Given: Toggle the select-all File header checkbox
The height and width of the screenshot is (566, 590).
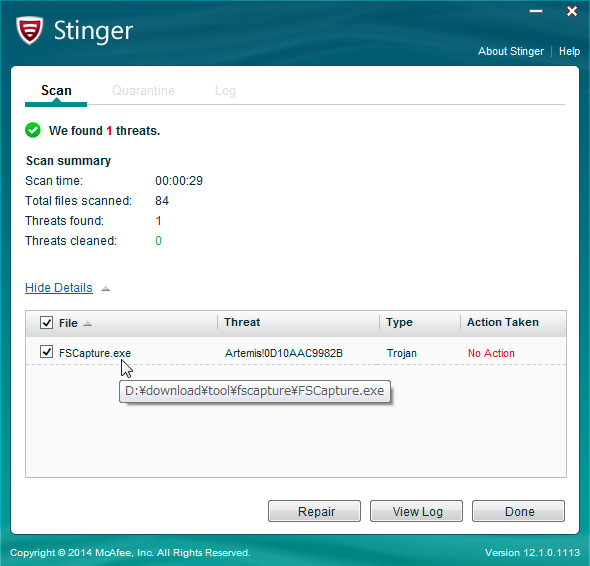Looking at the screenshot, I should [x=46, y=323].
